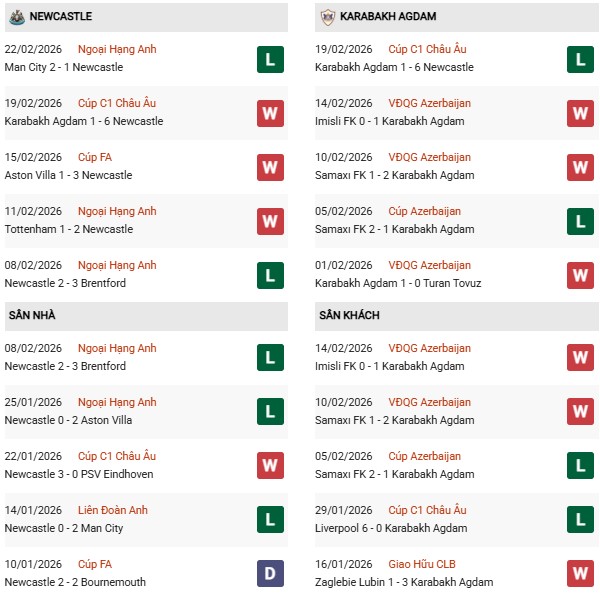The height and width of the screenshot is (594, 600).
Task: Select the SÂN KHÁCH section header
Action: tap(349, 316)
